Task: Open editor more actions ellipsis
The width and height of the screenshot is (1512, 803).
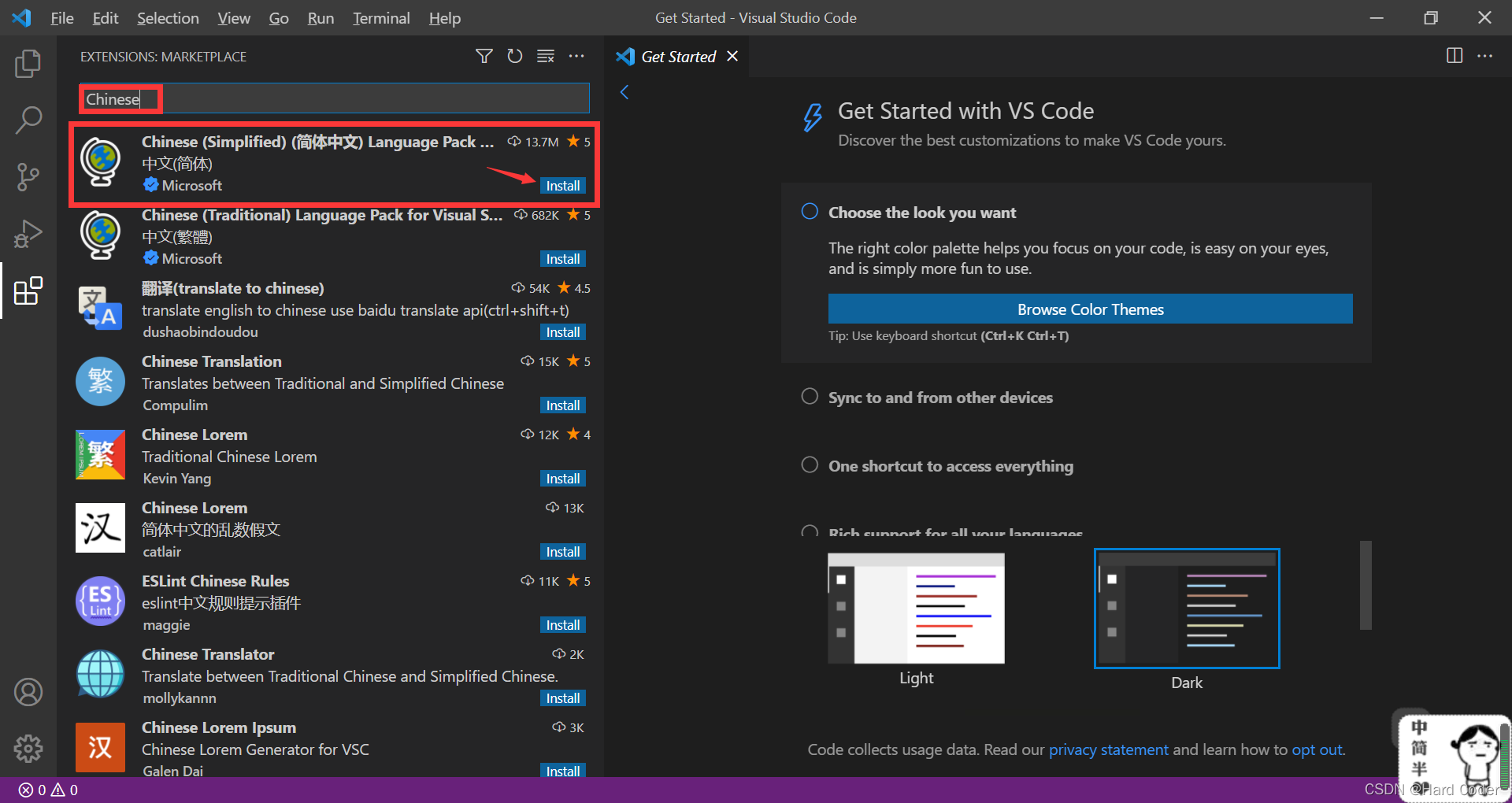Action: point(1484,56)
